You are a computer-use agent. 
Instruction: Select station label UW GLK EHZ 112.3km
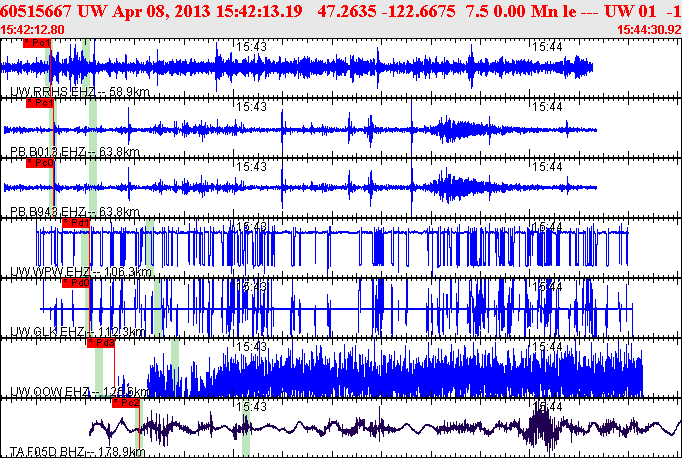tap(77, 332)
